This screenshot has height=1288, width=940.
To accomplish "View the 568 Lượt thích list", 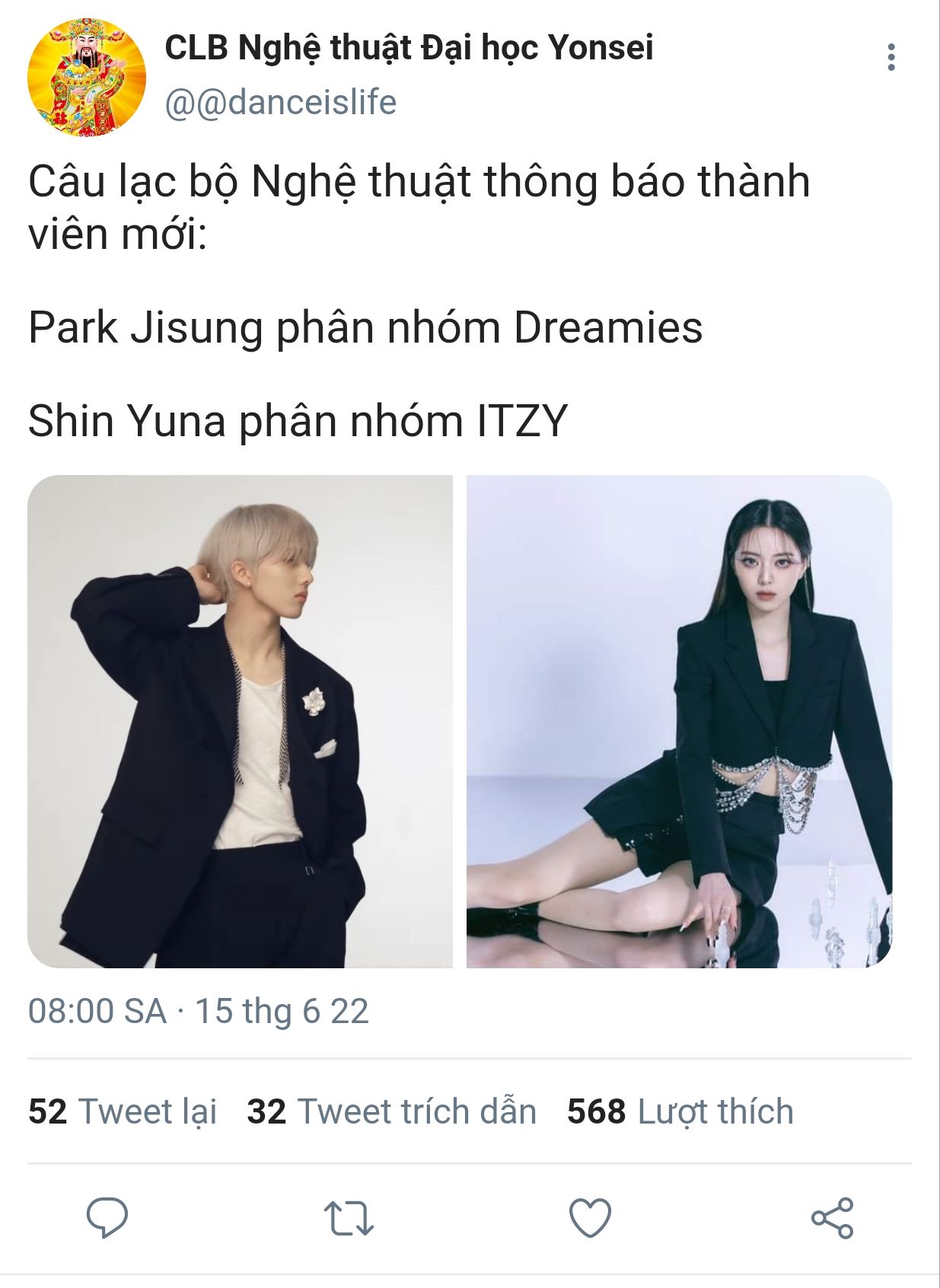I will (x=680, y=1111).
